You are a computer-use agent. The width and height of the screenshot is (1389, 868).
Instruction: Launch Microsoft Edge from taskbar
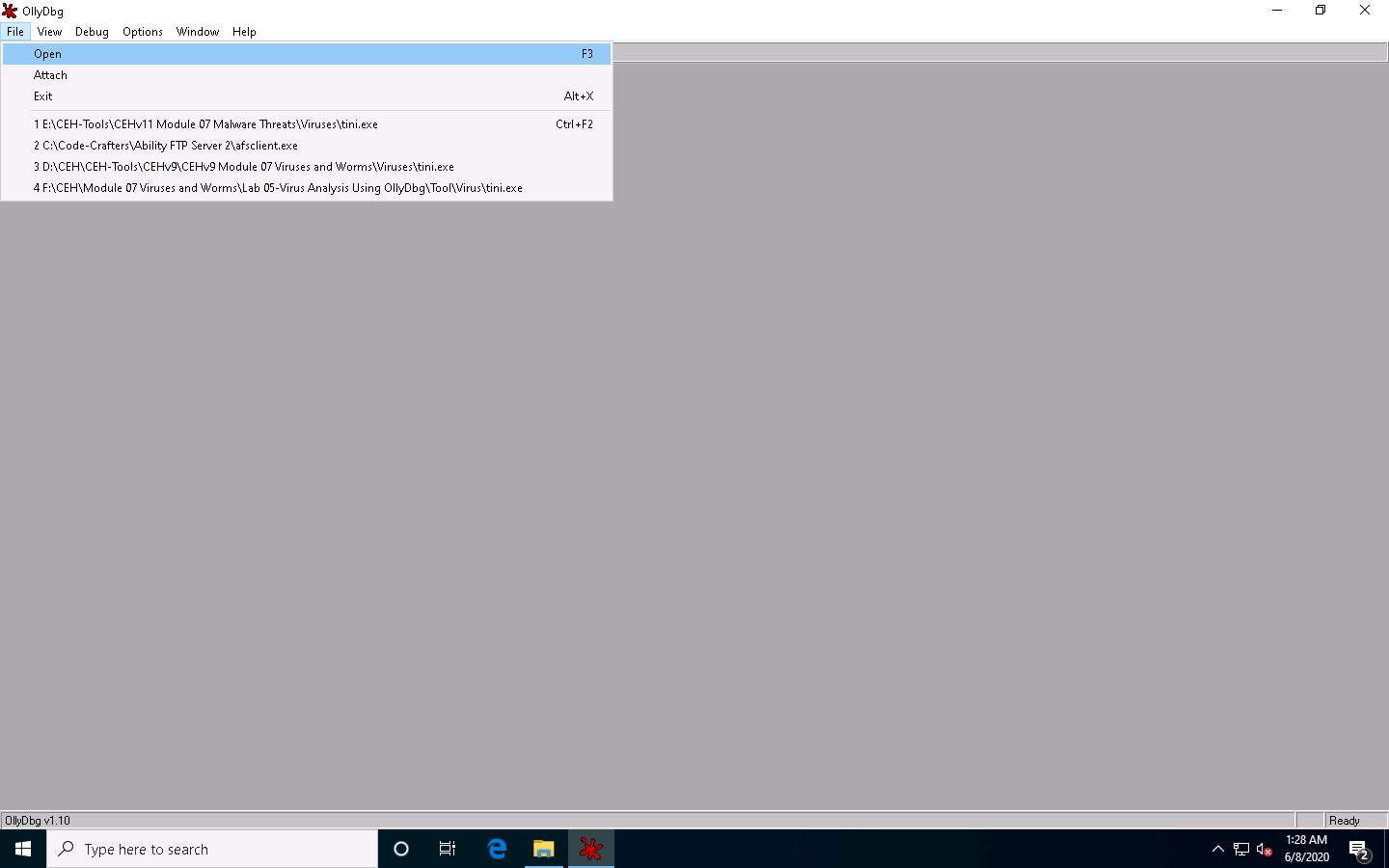coord(497,849)
